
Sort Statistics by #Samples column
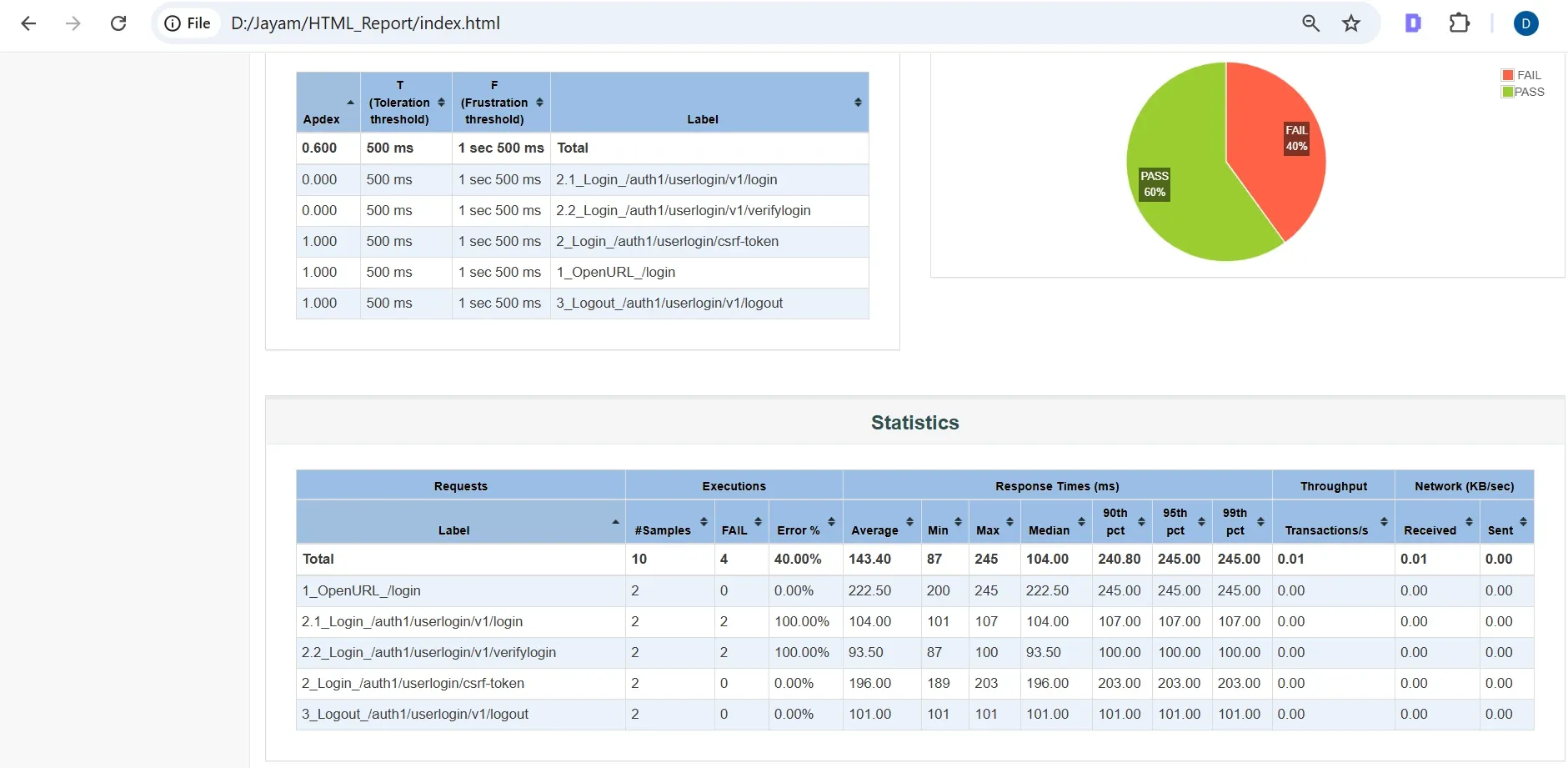click(670, 522)
